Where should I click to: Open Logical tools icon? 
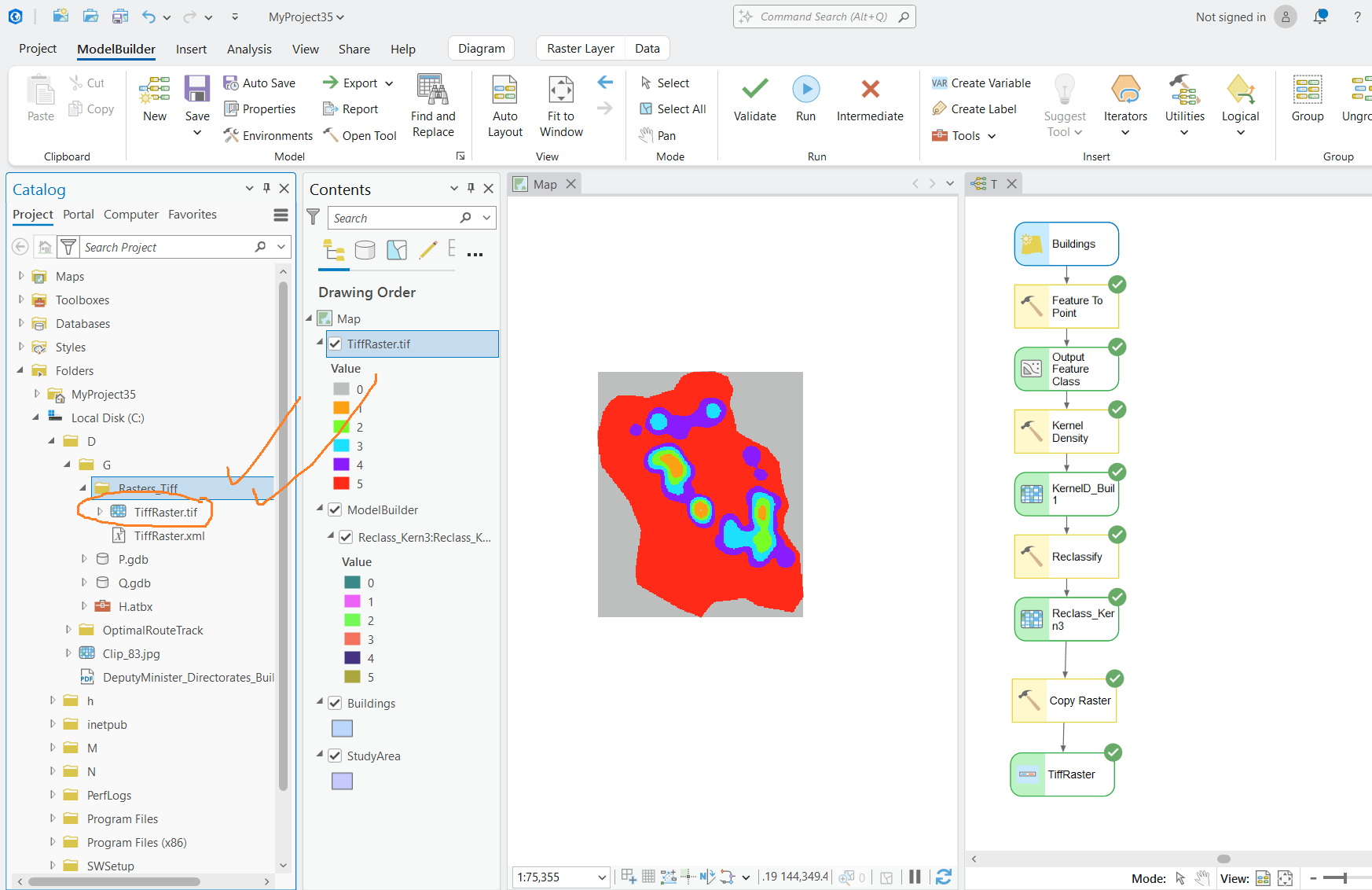[1240, 89]
